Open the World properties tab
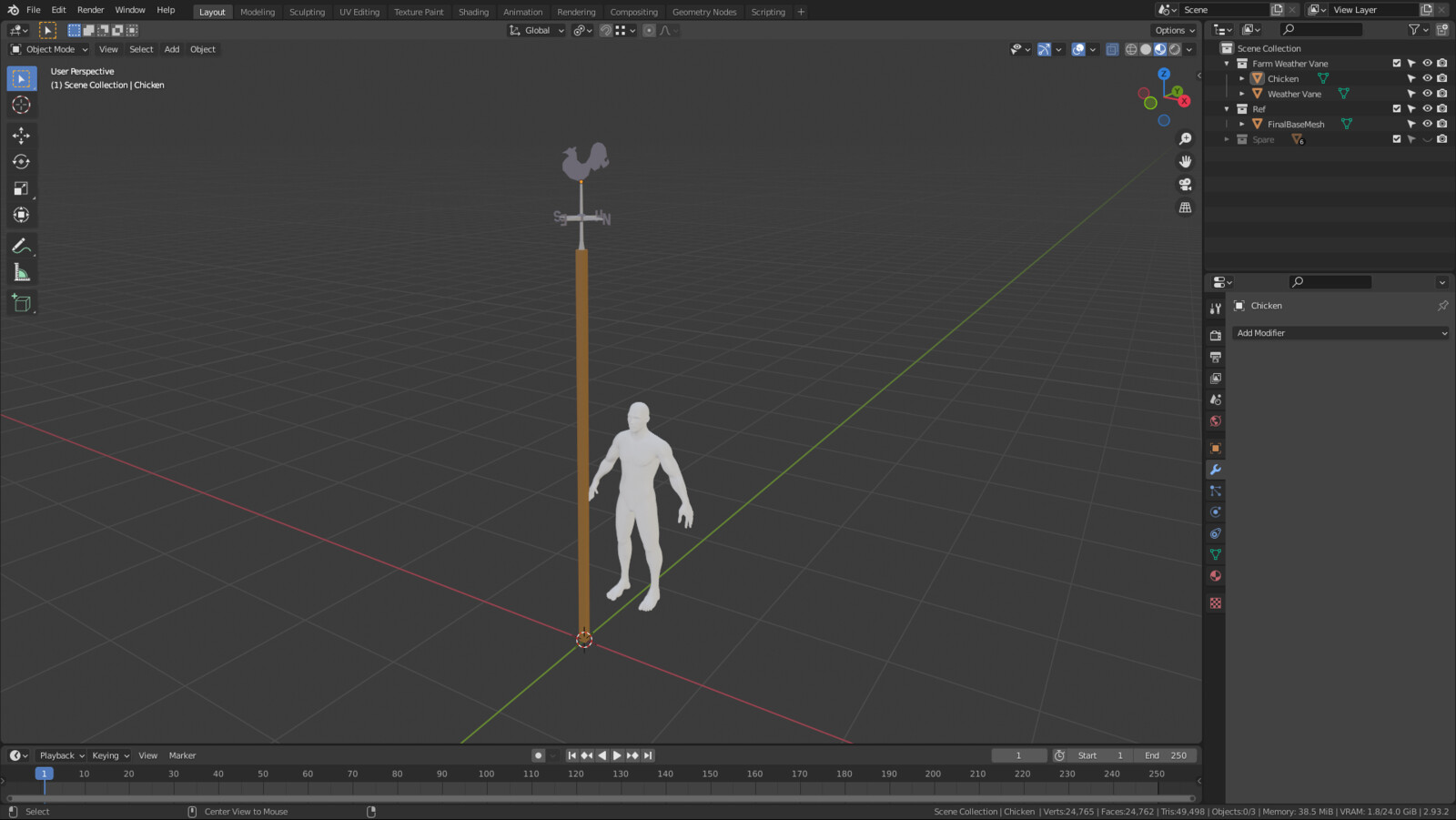Viewport: 1456px width, 820px height. 1215,421
